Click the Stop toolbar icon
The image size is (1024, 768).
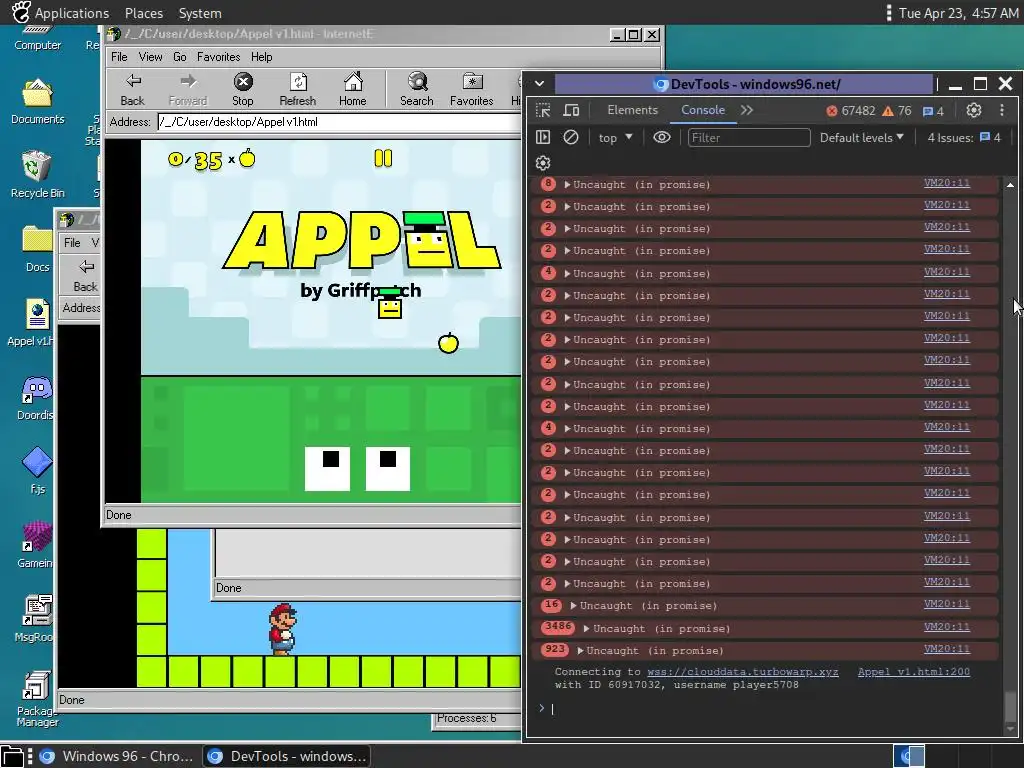point(243,89)
